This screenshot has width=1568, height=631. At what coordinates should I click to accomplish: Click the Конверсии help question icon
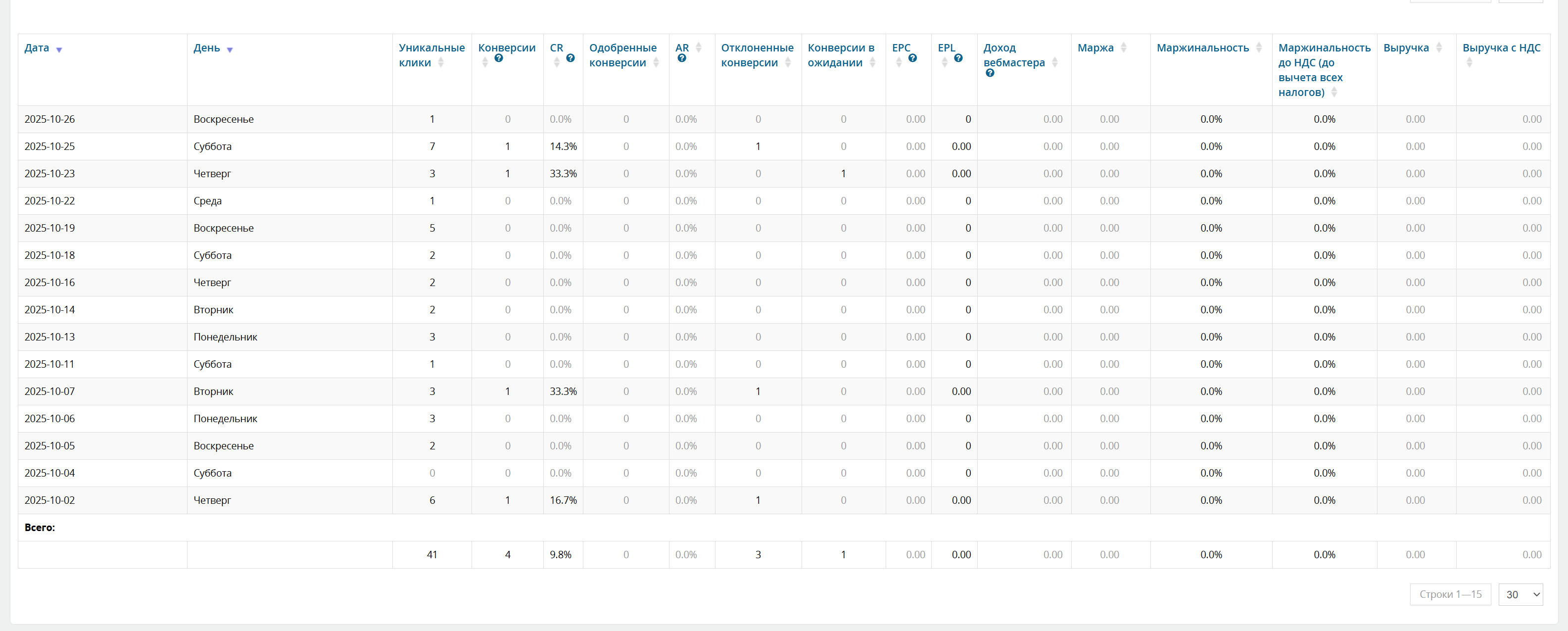pos(499,58)
